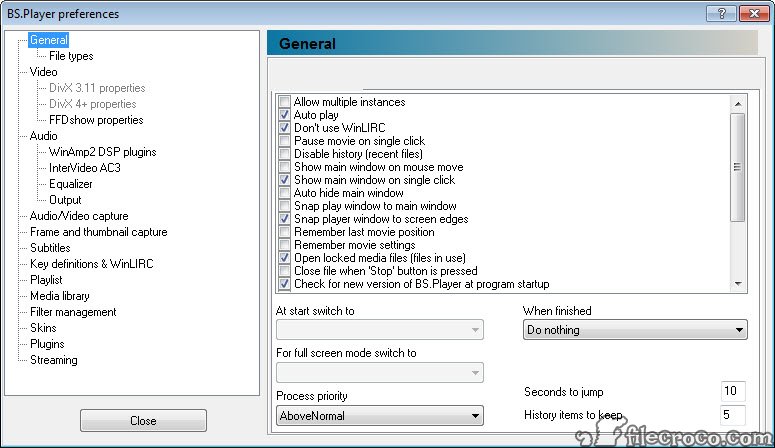The height and width of the screenshot is (448, 775).
Task: Click the title bar help question-mark button
Action: [x=721, y=13]
